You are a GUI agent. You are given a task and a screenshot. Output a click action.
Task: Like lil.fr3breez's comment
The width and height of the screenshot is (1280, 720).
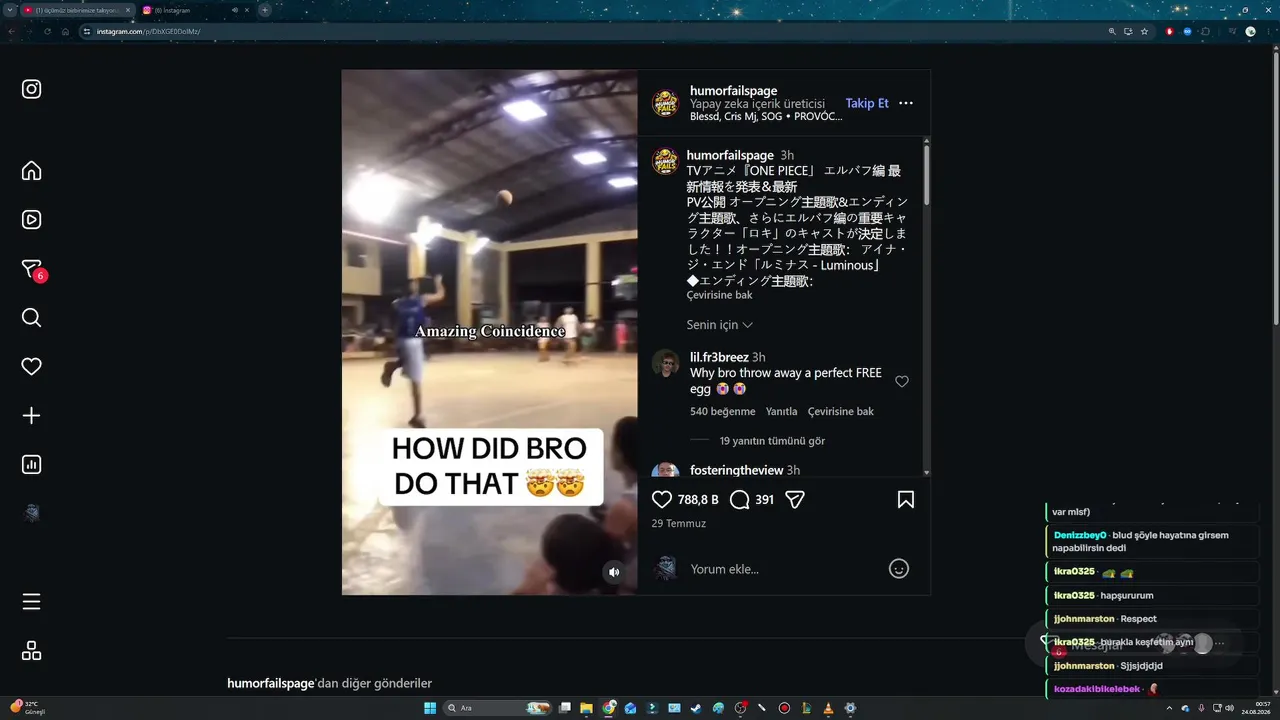click(902, 381)
